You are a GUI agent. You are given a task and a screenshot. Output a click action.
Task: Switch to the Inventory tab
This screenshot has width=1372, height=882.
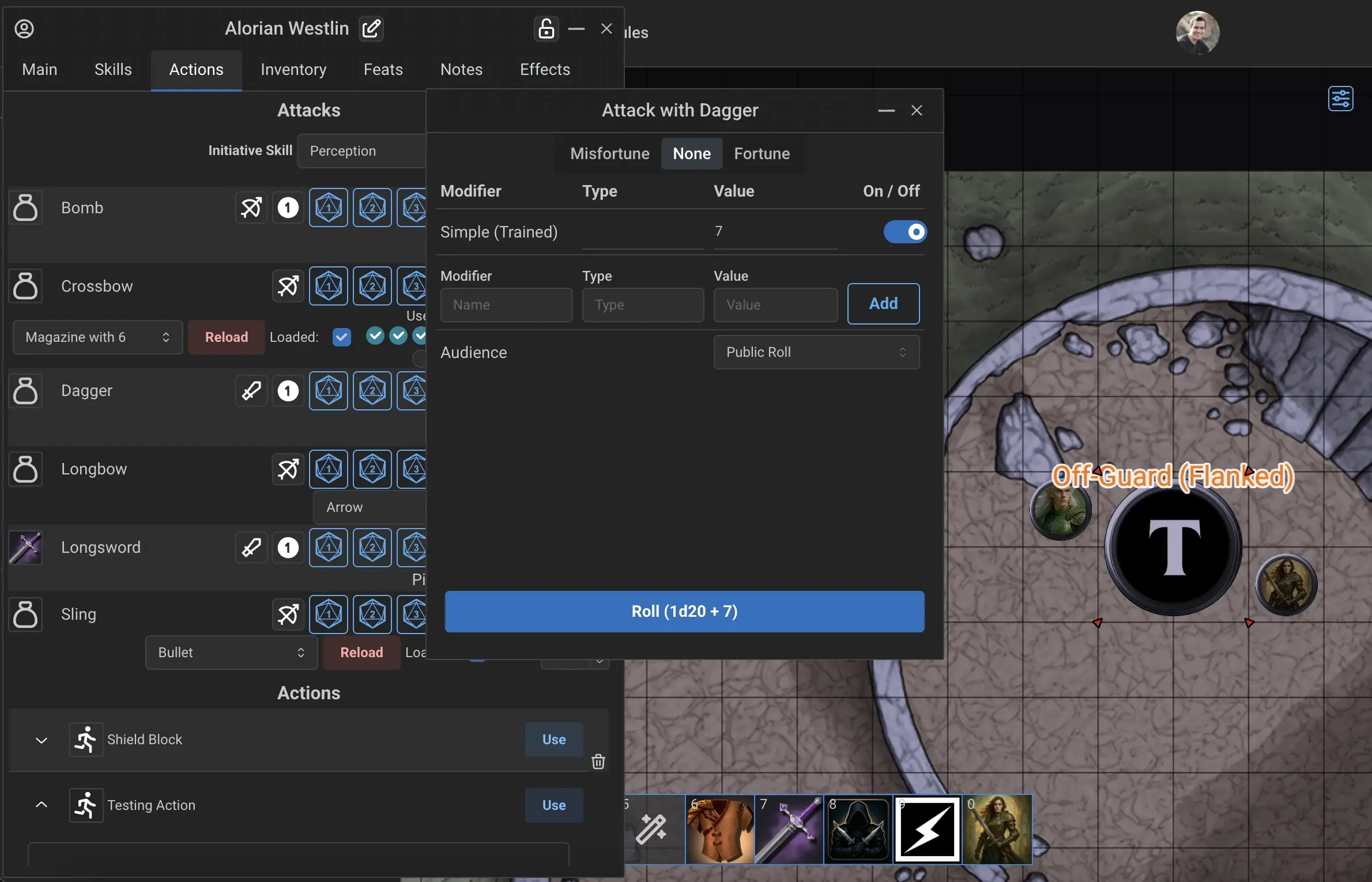pos(293,69)
